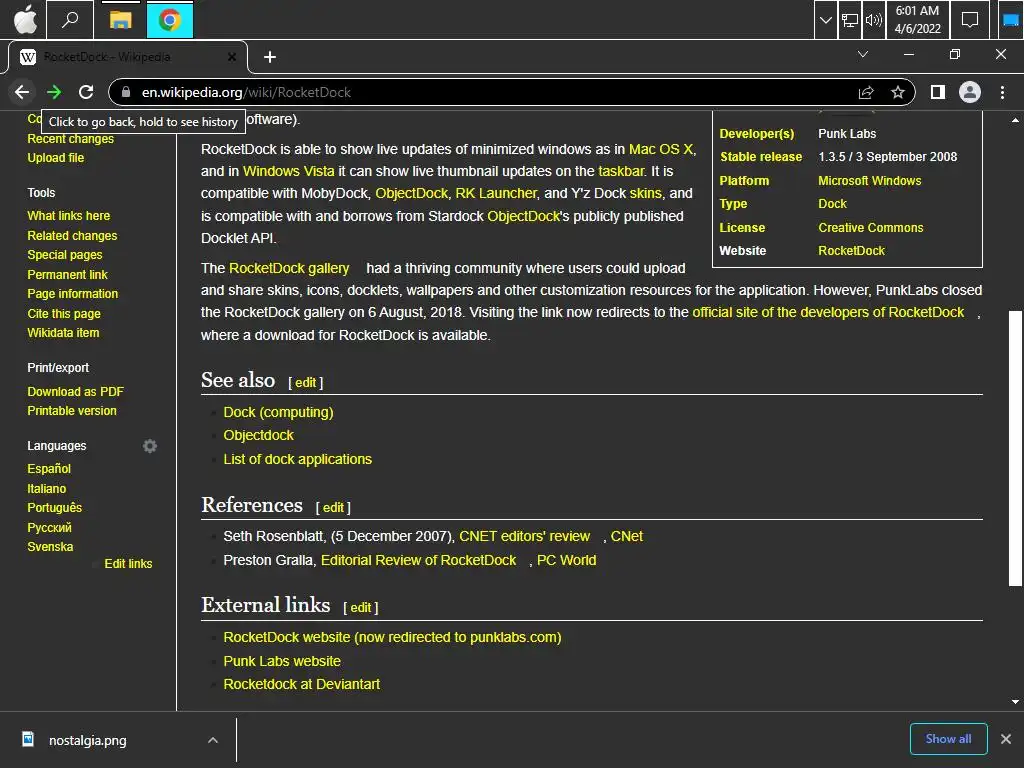Toggle Chrome side panel icon

coord(938,92)
